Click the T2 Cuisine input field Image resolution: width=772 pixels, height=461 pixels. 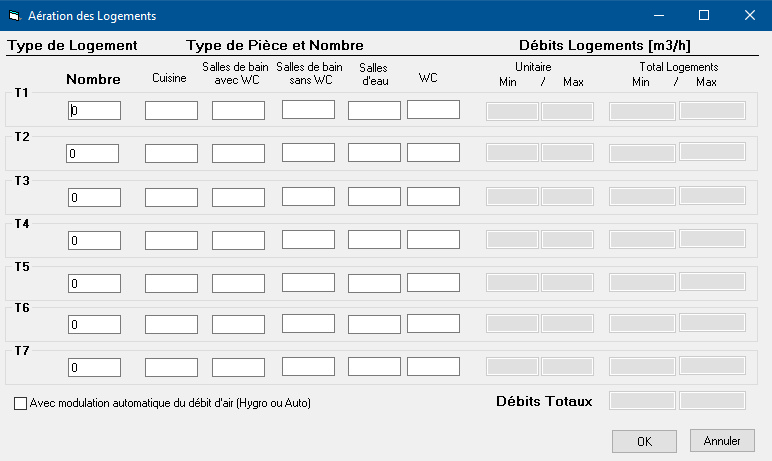(x=171, y=154)
